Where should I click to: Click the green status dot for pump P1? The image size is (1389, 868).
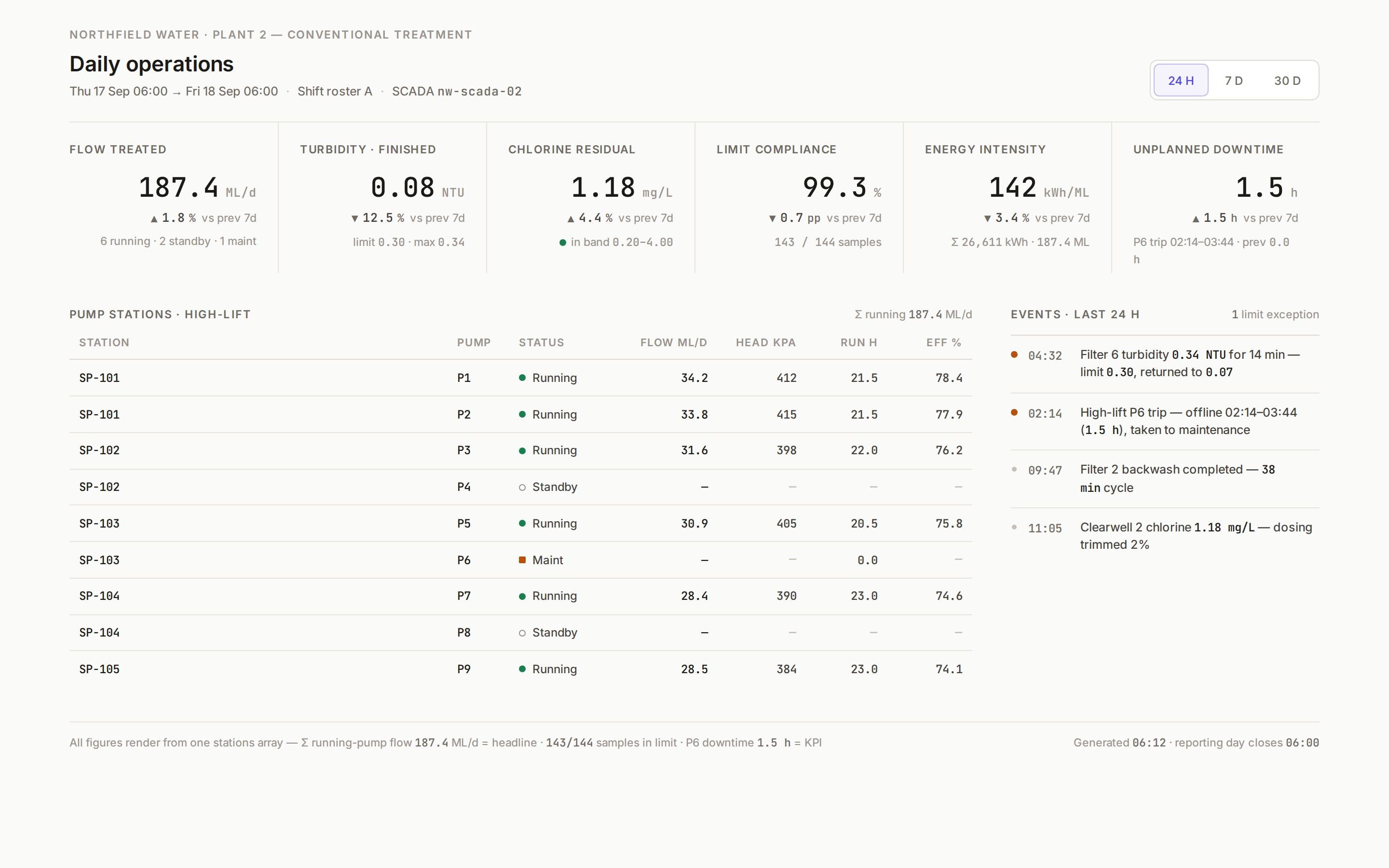522,378
